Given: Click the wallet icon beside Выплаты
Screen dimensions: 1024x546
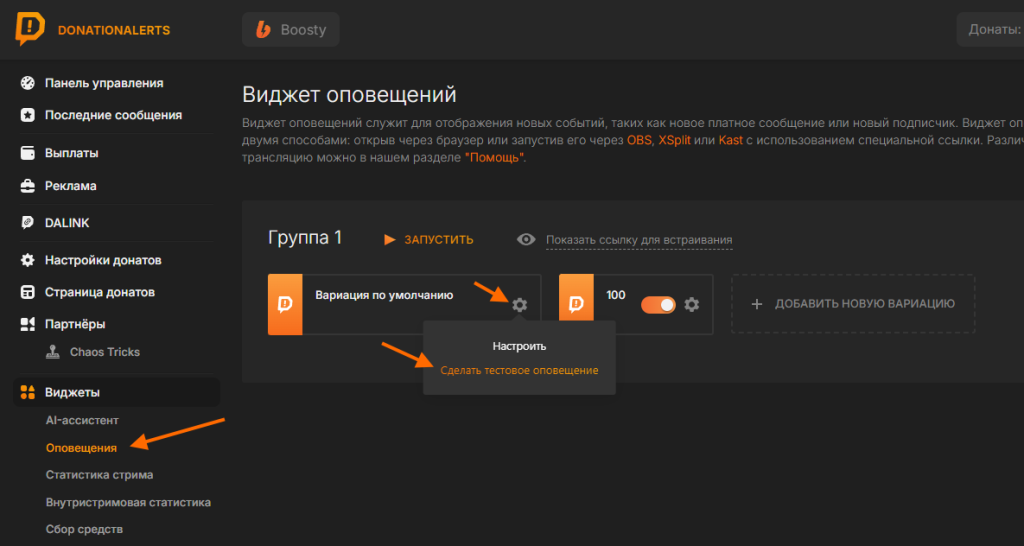Looking at the screenshot, I should click(x=27, y=153).
